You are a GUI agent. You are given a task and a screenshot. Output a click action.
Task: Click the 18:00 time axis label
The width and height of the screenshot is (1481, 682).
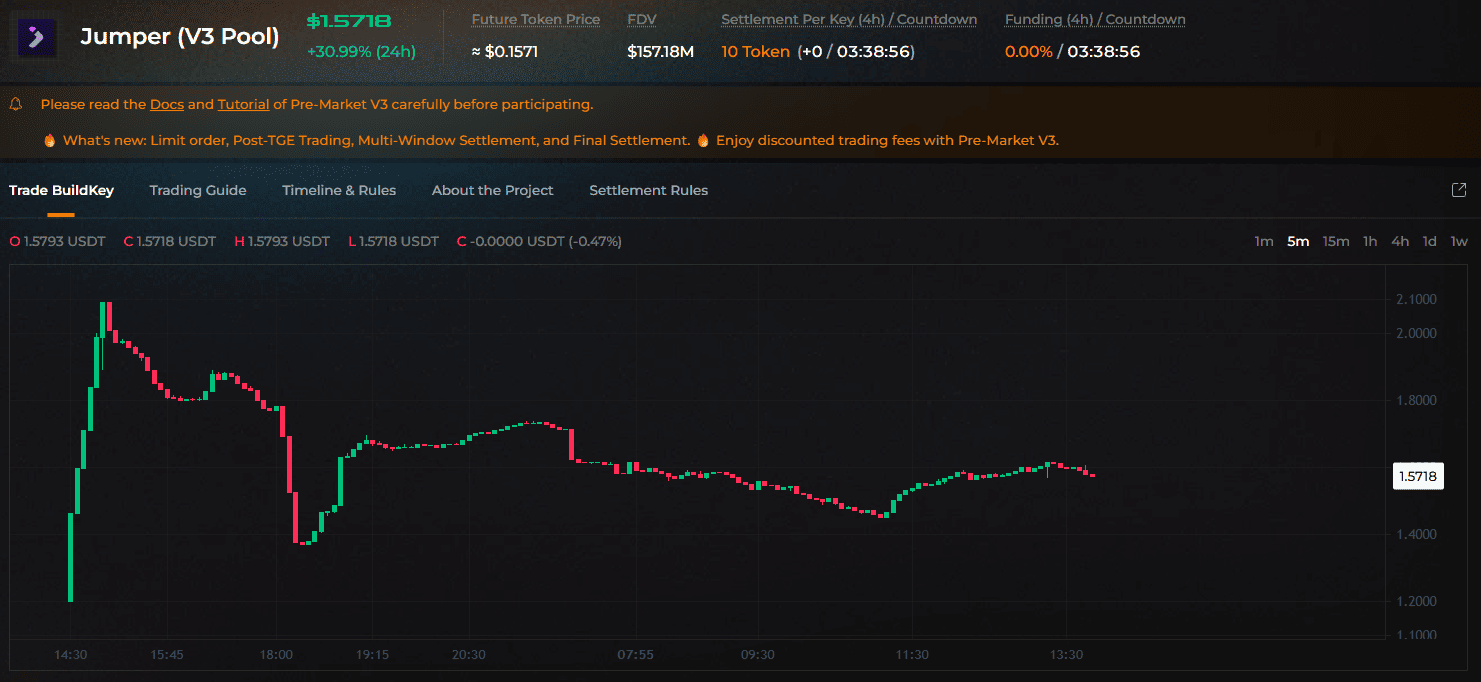276,655
